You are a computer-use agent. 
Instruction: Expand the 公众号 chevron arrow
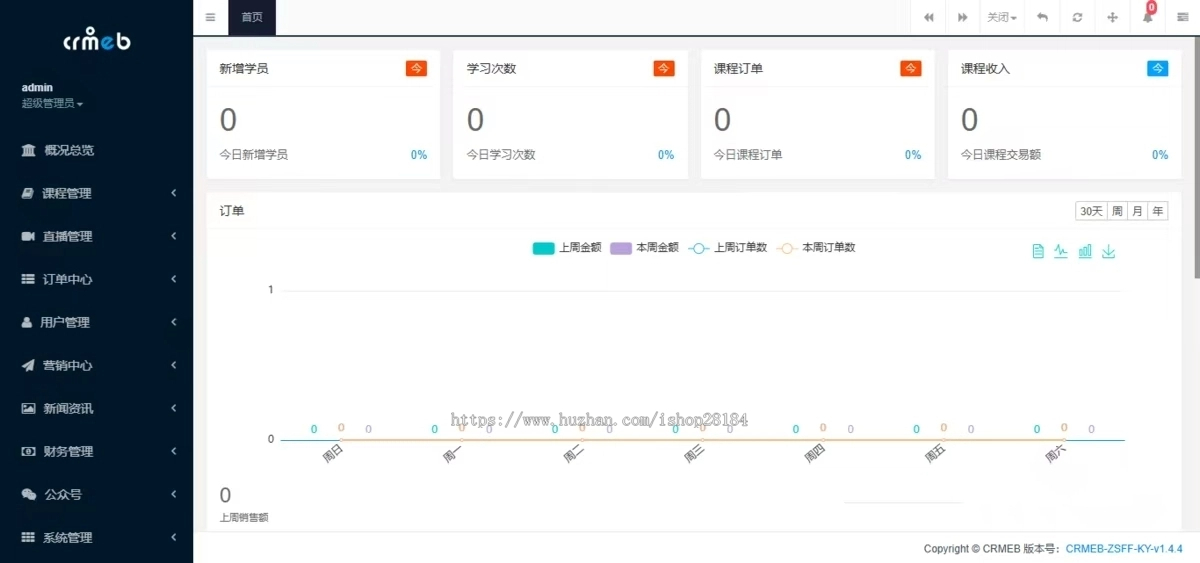pos(174,494)
